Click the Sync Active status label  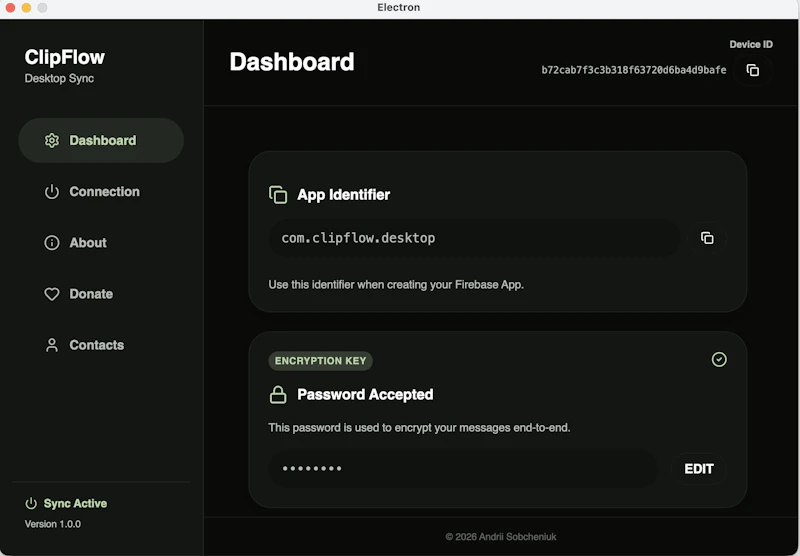pyautogui.click(x=75, y=503)
